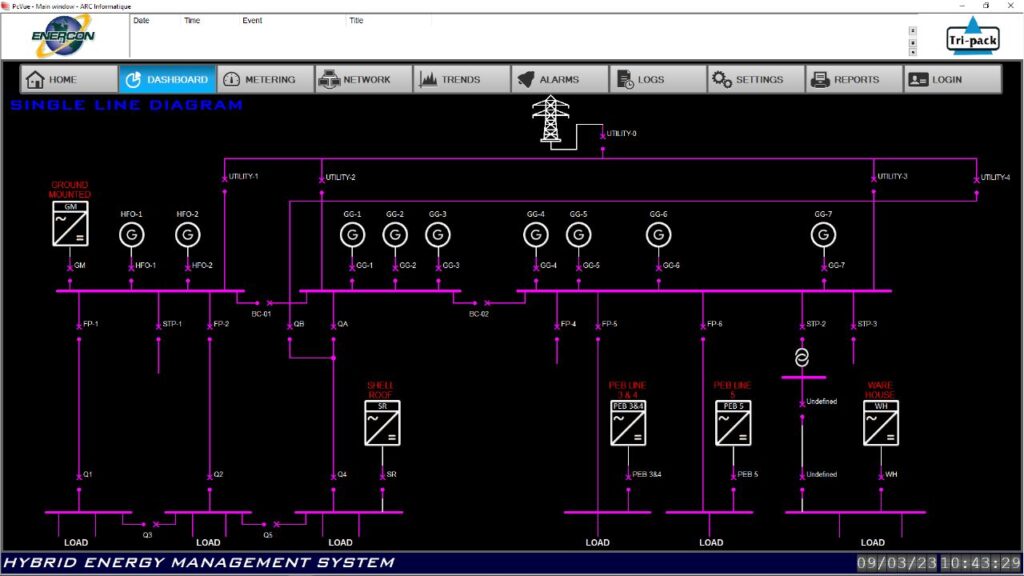This screenshot has width=1024, height=576.
Task: Open the Ground Mounted GM inverter symbol
Action: [x=68, y=222]
